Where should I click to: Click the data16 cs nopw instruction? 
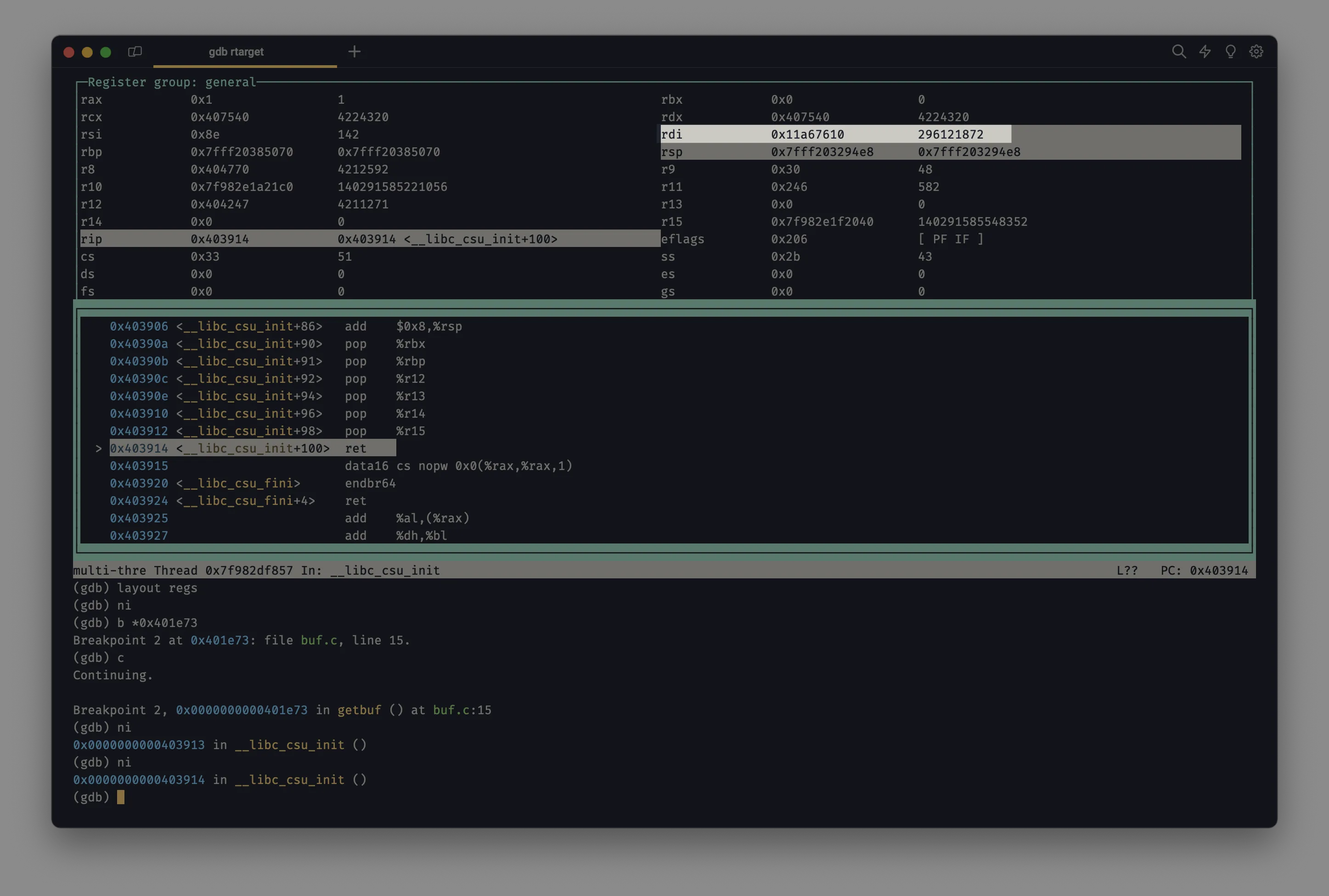pyautogui.click(x=458, y=466)
